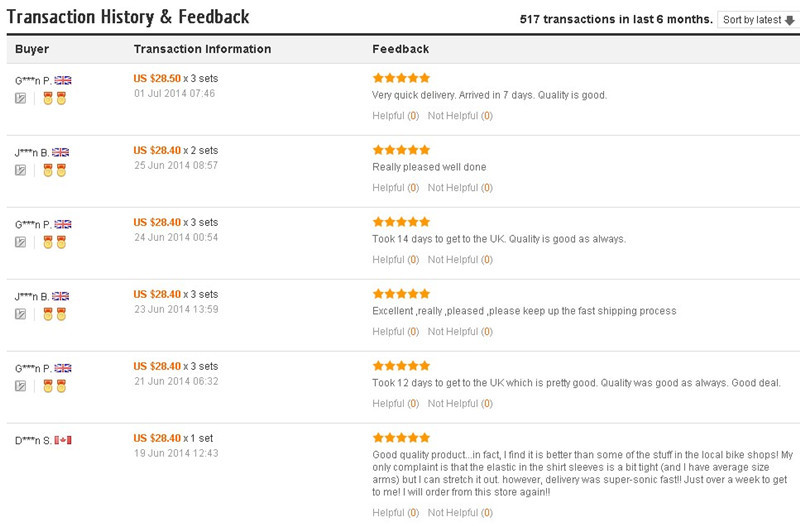Mark 'Took 12 days' review as Helpful
This screenshot has width=800, height=526.
[395, 404]
